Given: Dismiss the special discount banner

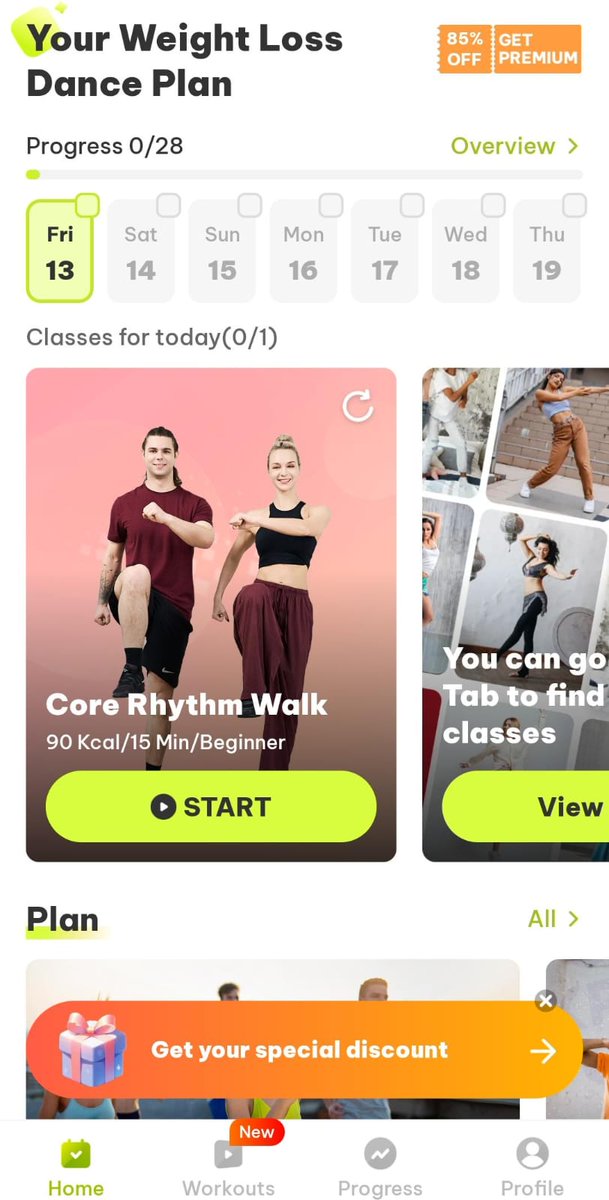Looking at the screenshot, I should pos(545,1000).
